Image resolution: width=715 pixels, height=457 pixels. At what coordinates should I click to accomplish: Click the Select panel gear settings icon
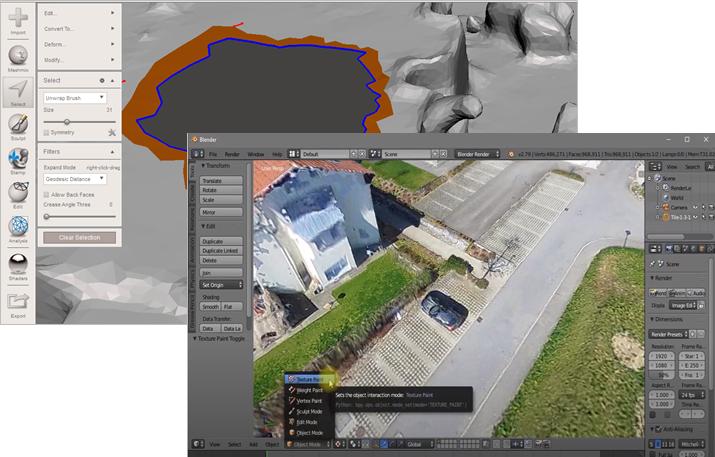coord(102,80)
